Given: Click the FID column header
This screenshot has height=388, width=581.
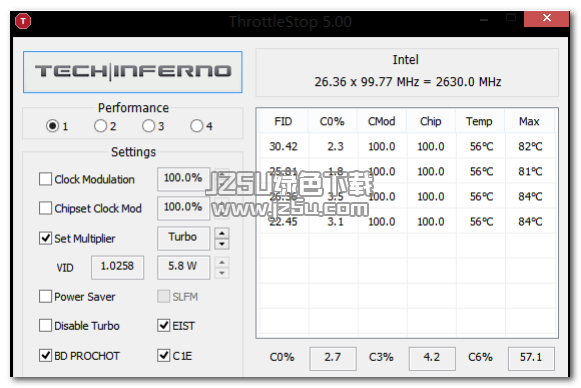Looking at the screenshot, I should pos(283,121).
